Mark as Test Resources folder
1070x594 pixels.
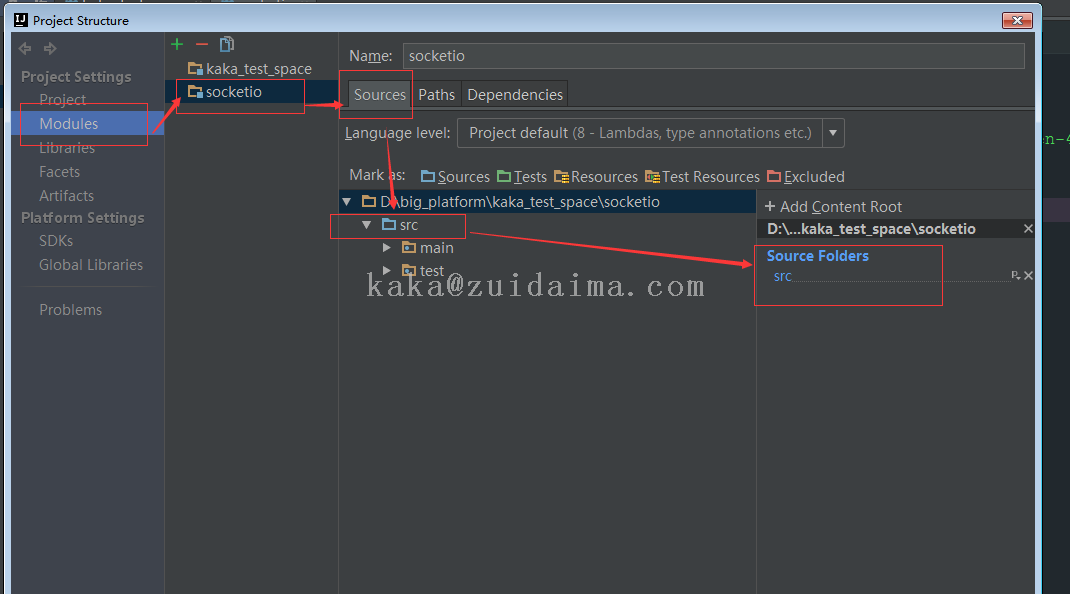point(702,177)
